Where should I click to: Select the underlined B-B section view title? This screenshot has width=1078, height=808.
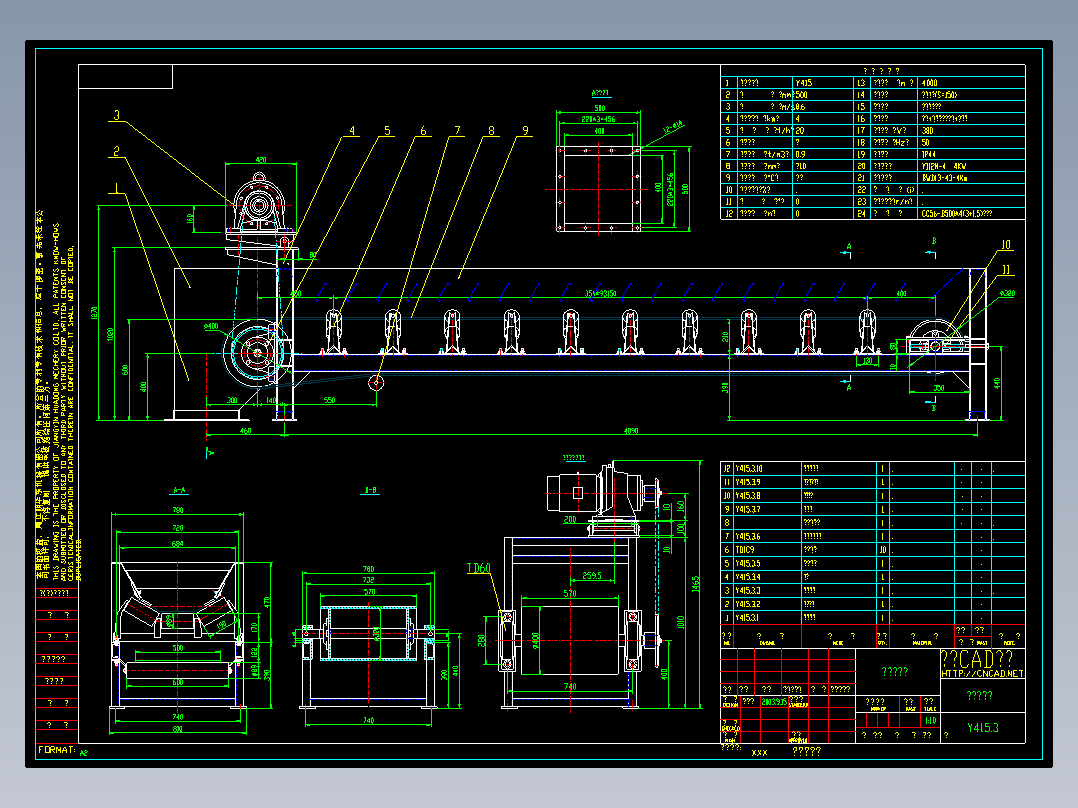point(370,490)
